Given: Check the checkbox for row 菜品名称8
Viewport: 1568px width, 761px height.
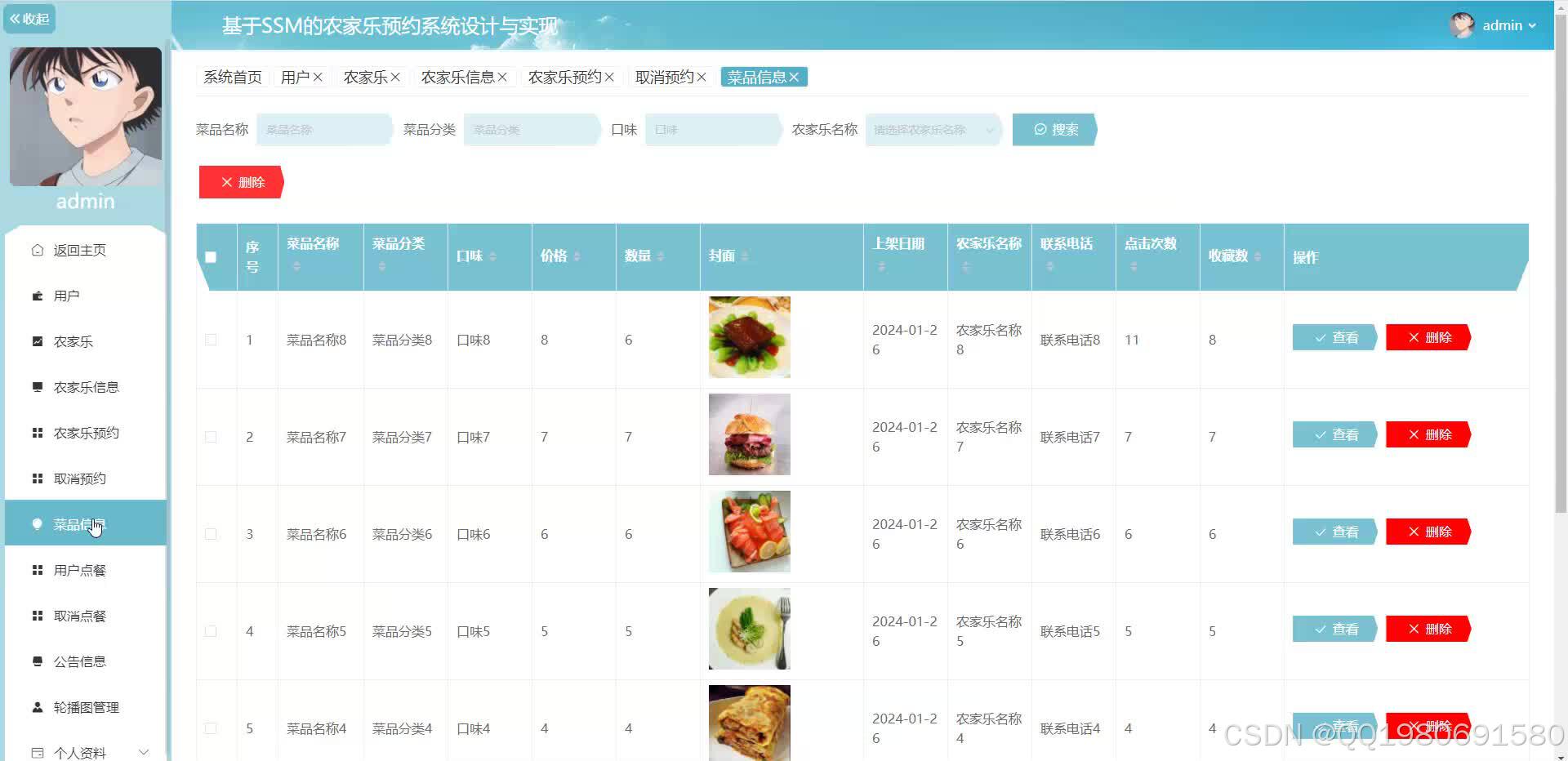Looking at the screenshot, I should tap(211, 340).
